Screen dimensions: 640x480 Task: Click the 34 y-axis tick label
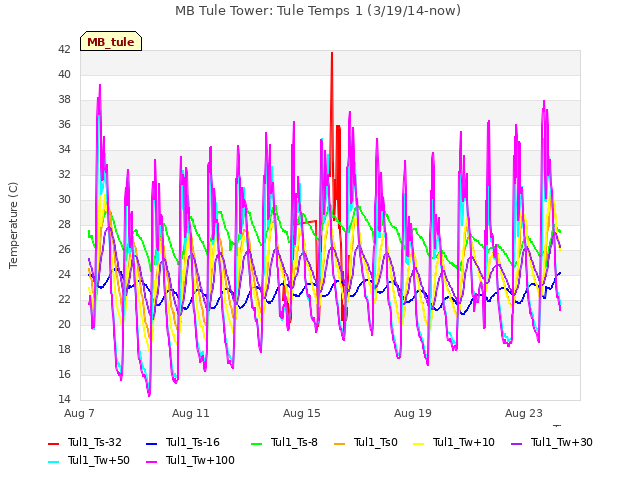click(x=64, y=149)
